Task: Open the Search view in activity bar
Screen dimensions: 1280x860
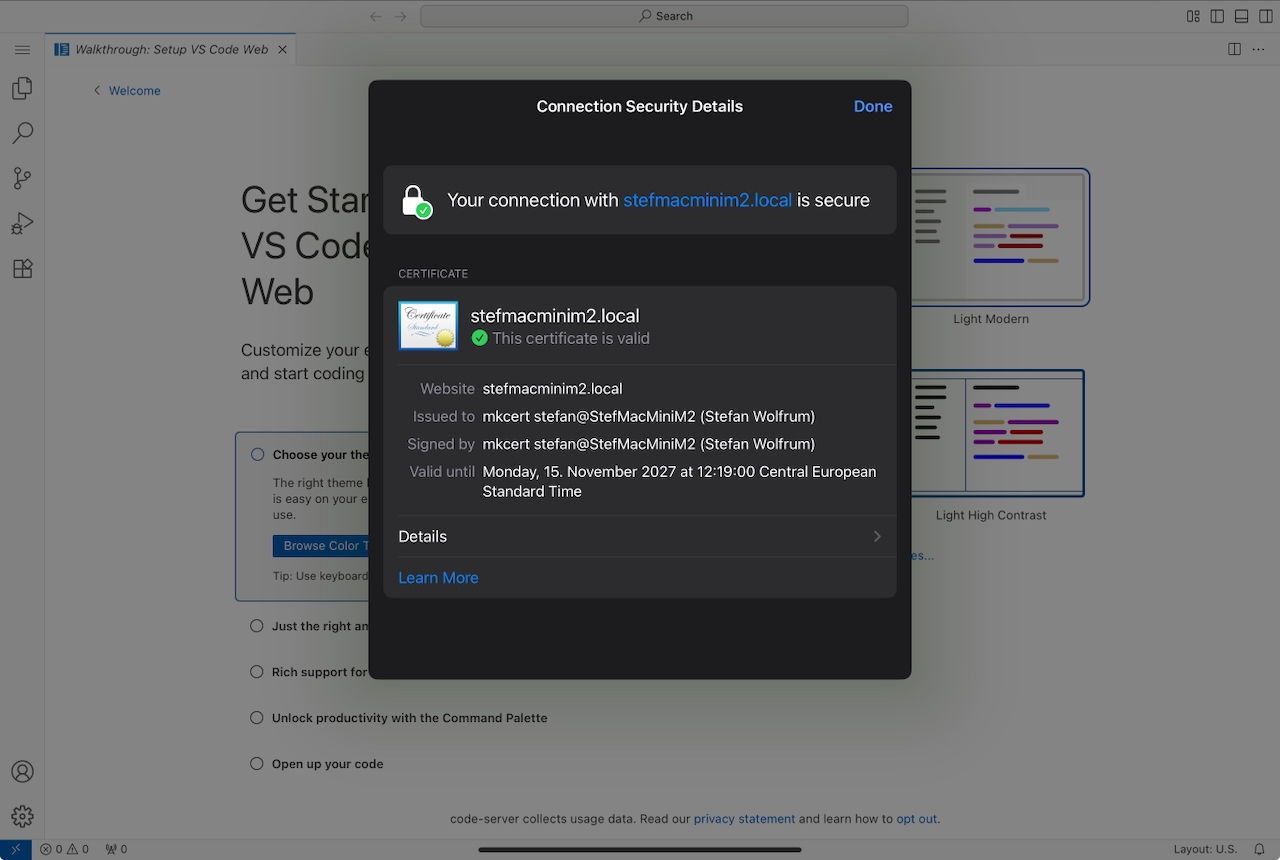Action: (x=22, y=133)
